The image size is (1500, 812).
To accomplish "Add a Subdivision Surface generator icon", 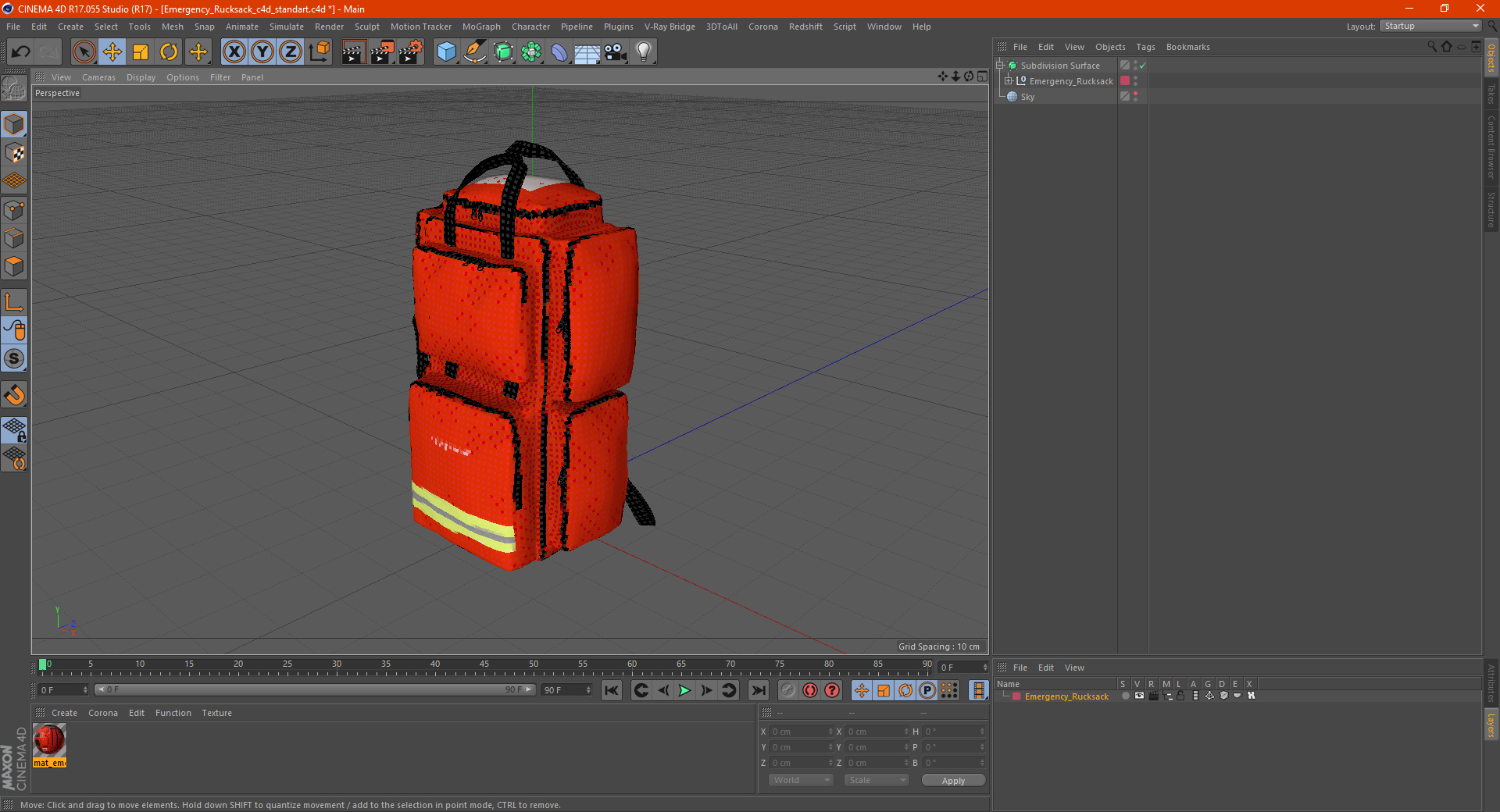I will click(x=503, y=52).
